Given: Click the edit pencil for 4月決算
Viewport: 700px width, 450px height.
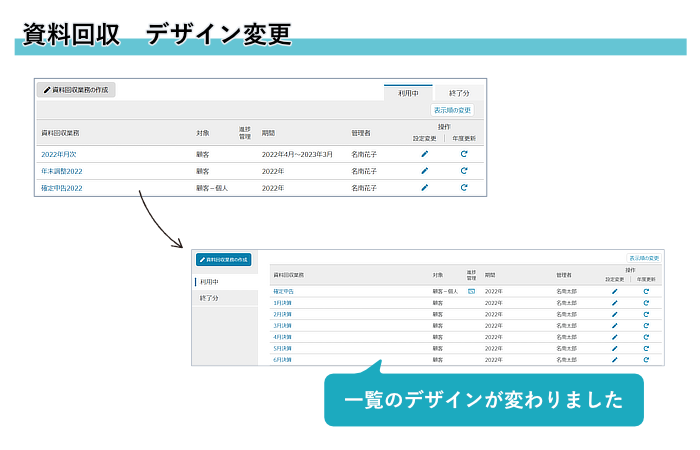Looking at the screenshot, I should (x=615, y=336).
